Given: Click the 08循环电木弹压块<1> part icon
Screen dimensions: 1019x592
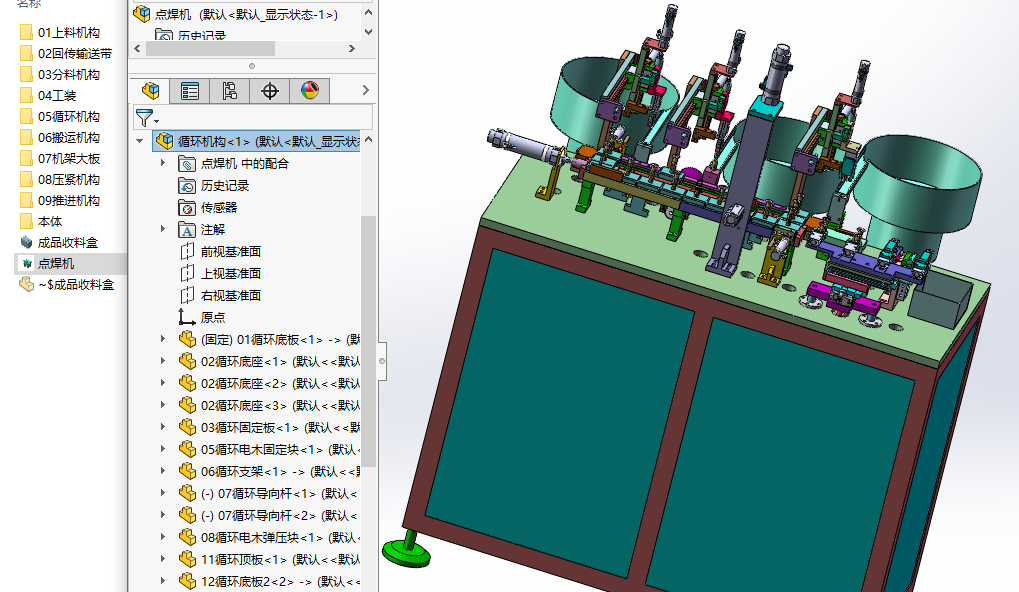Looking at the screenshot, I should [187, 537].
